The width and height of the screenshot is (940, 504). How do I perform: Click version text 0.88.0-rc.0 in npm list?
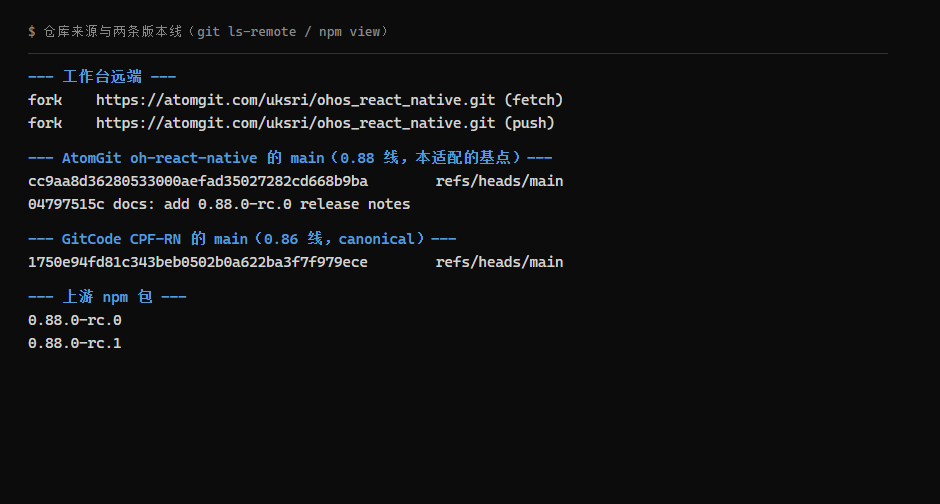[75, 320]
